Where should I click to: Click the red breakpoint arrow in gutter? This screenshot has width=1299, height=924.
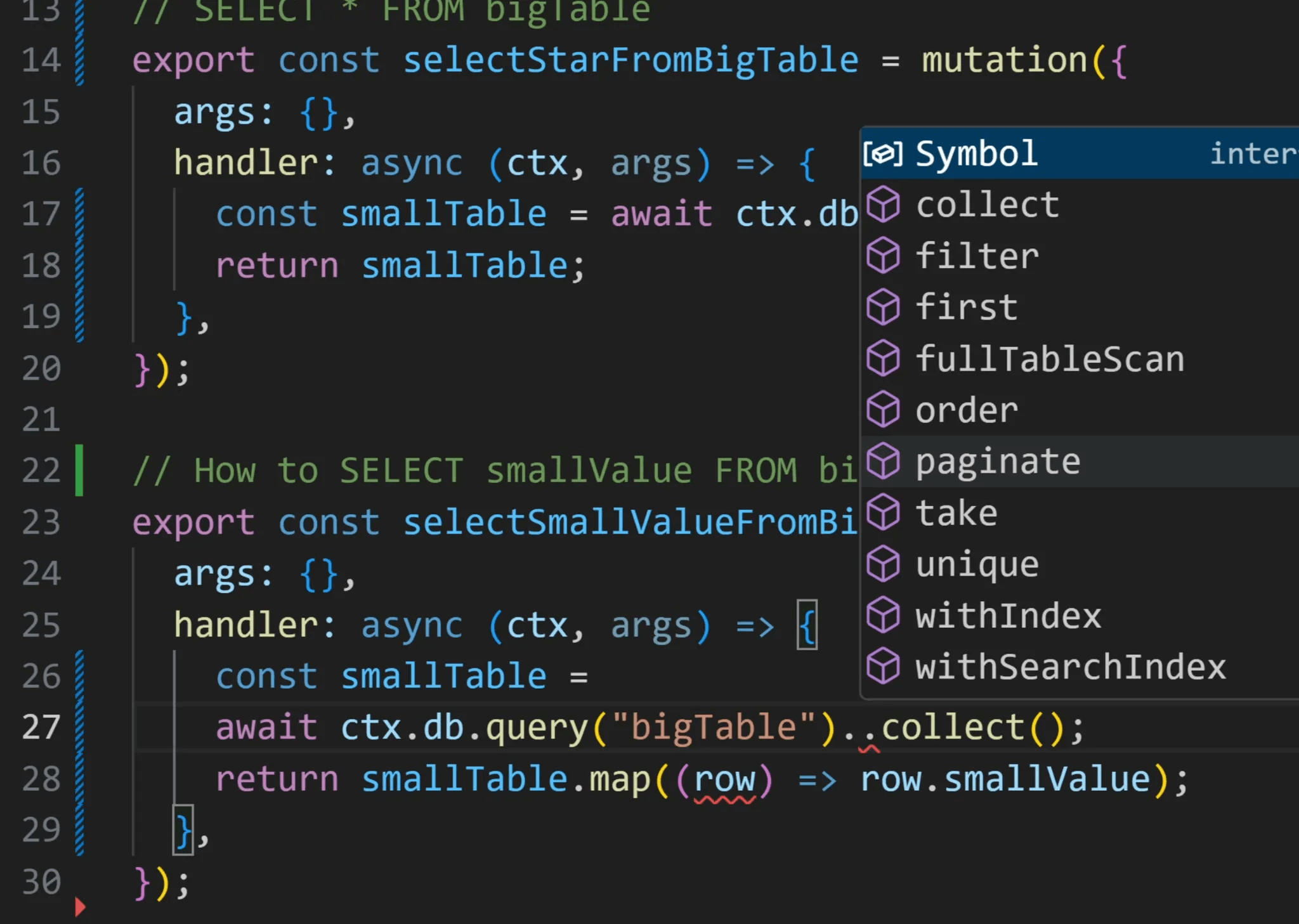click(x=79, y=907)
